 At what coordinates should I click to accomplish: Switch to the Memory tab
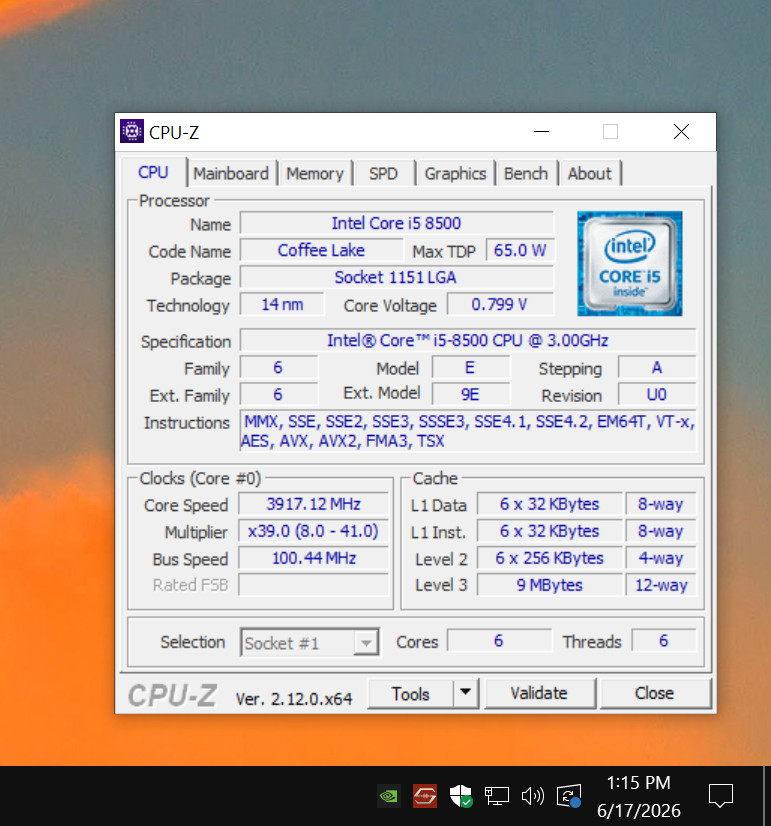(x=315, y=173)
